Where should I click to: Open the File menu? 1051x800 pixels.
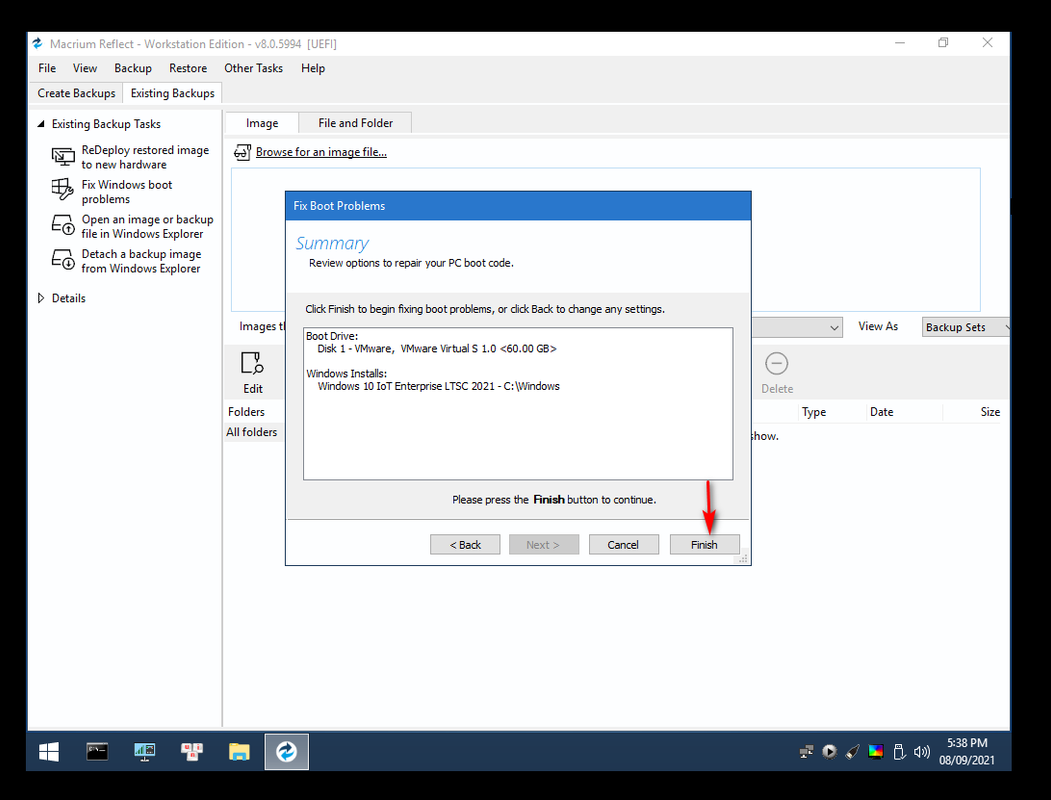click(47, 68)
